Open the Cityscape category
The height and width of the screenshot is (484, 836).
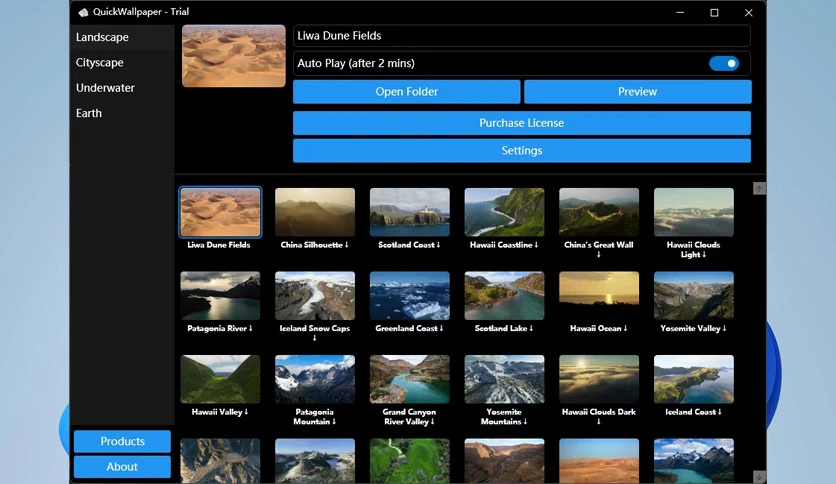point(122,62)
